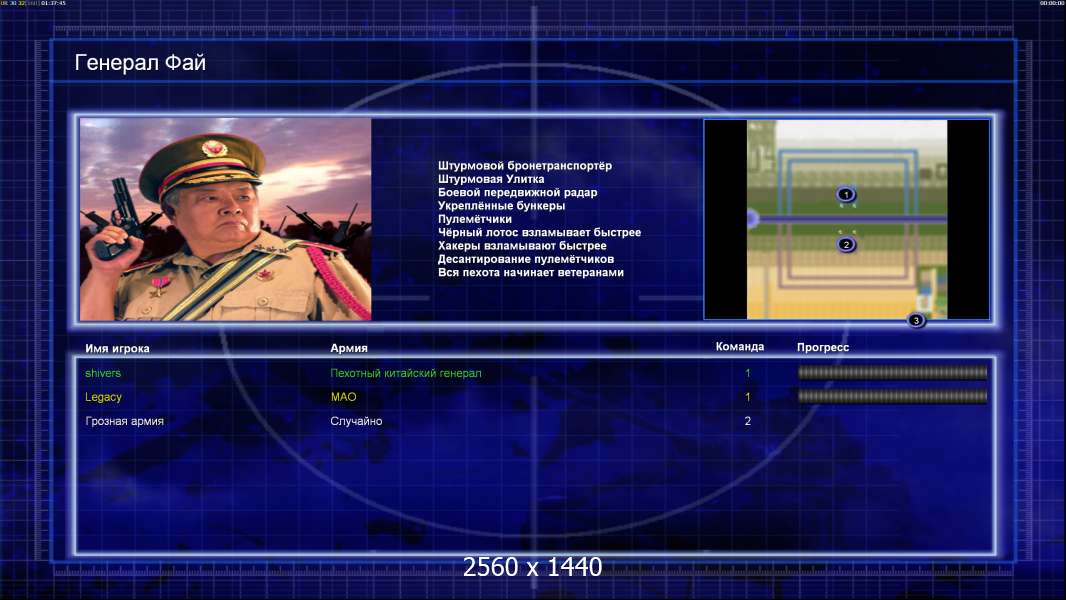Click Legacy's loading progress bar
The image size is (1066, 600).
(893, 396)
